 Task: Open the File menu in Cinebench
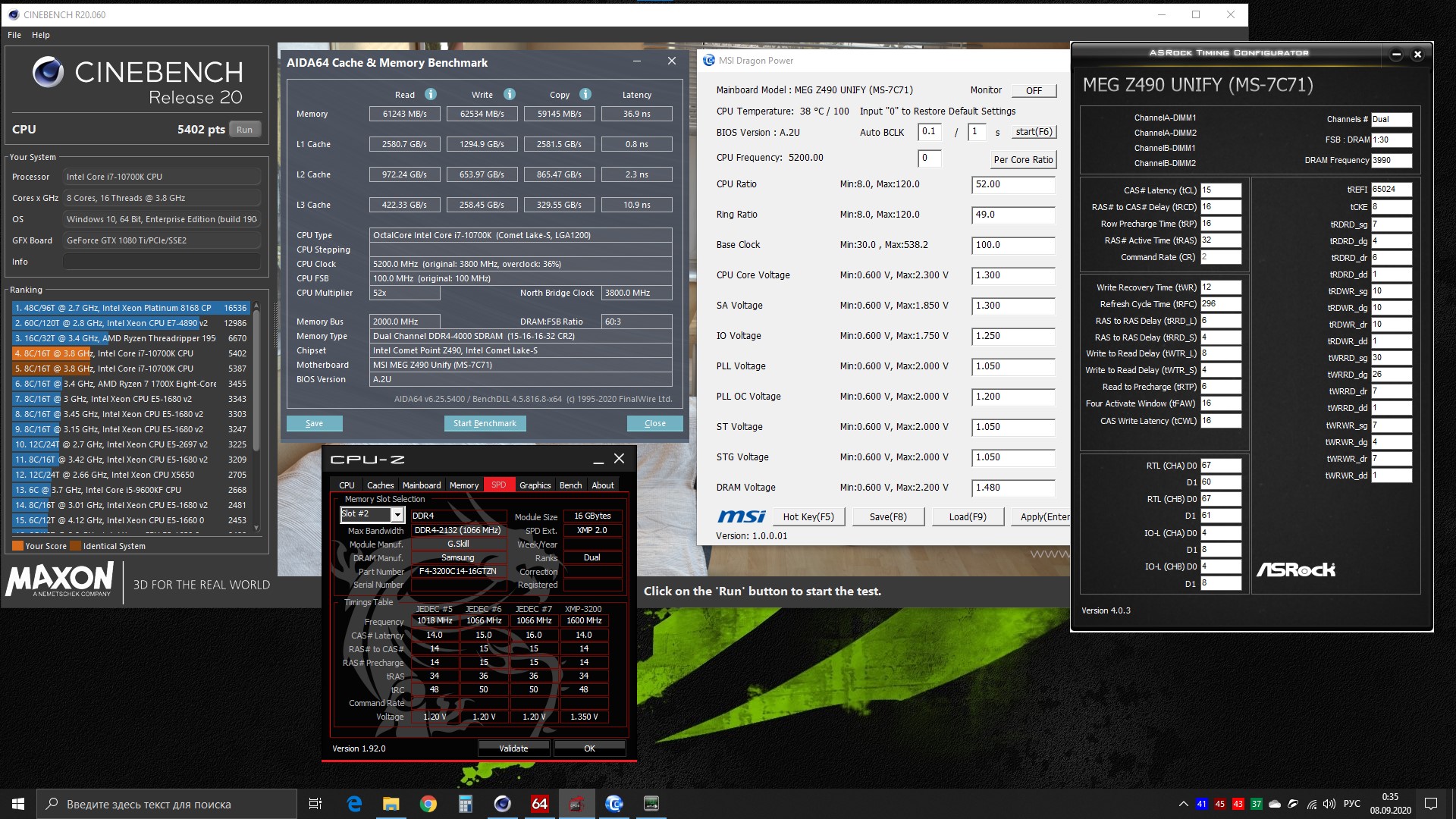pyautogui.click(x=14, y=35)
